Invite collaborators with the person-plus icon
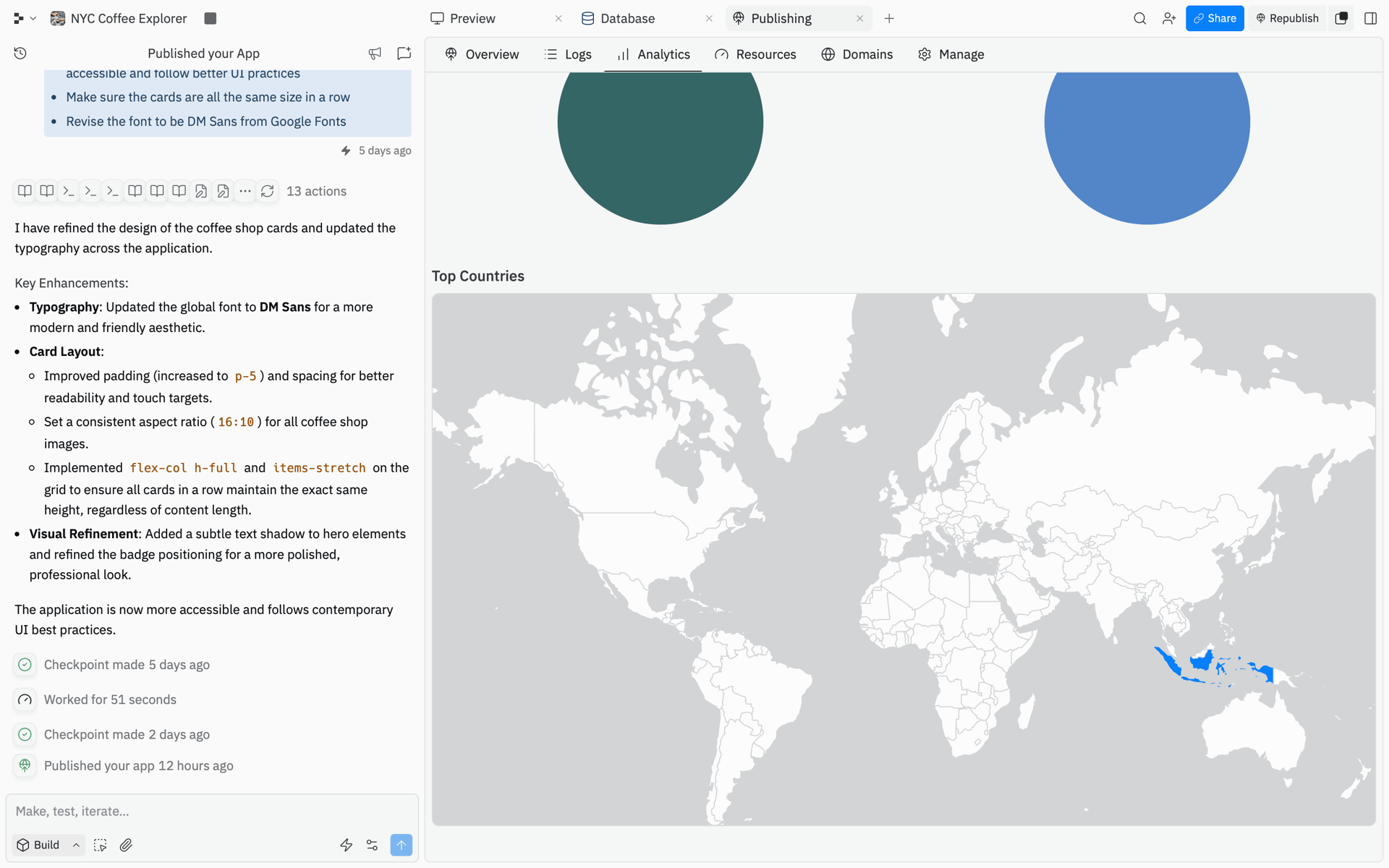The image size is (1389, 868). point(1169,19)
